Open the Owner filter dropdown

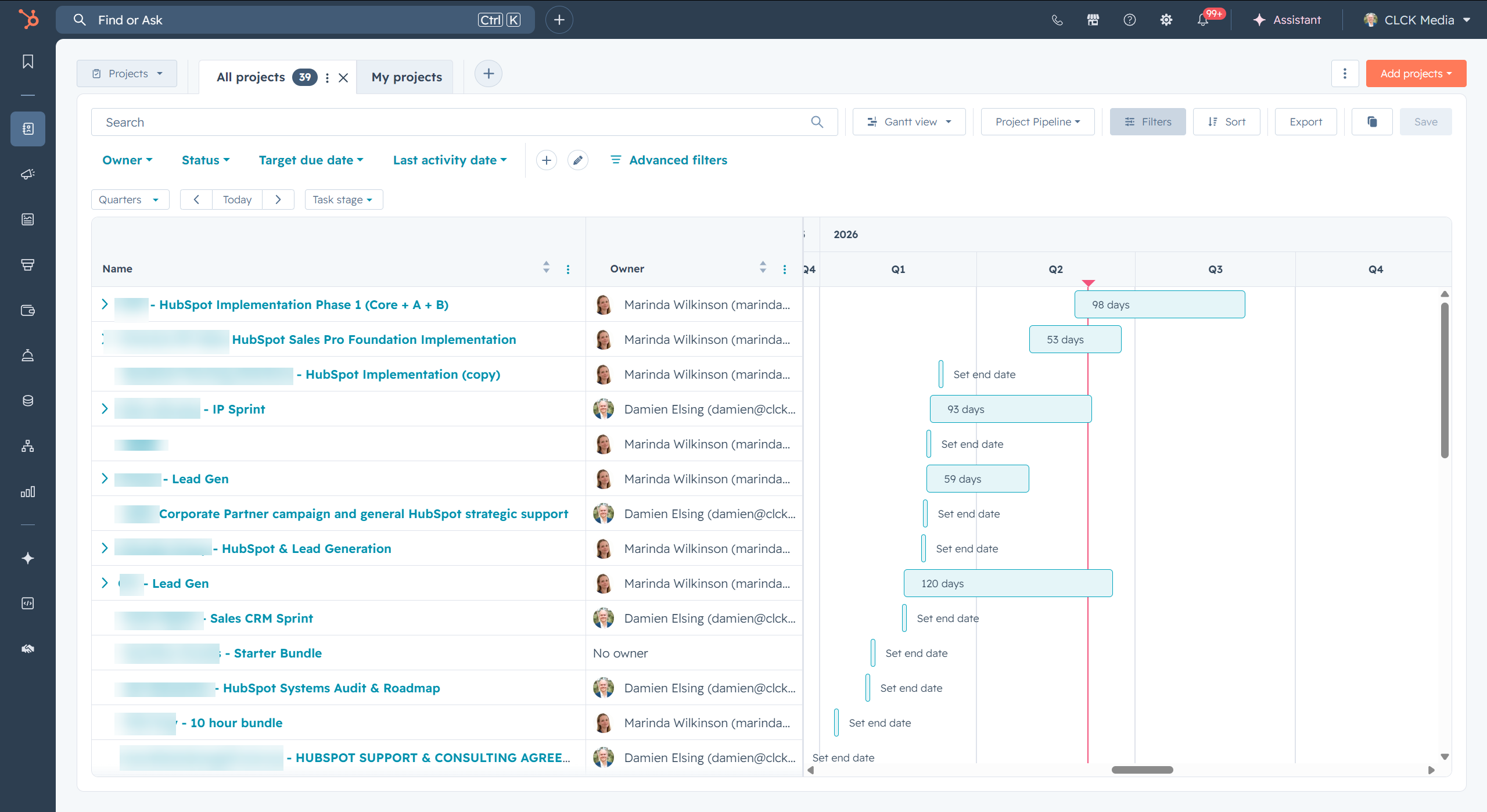pyautogui.click(x=127, y=160)
